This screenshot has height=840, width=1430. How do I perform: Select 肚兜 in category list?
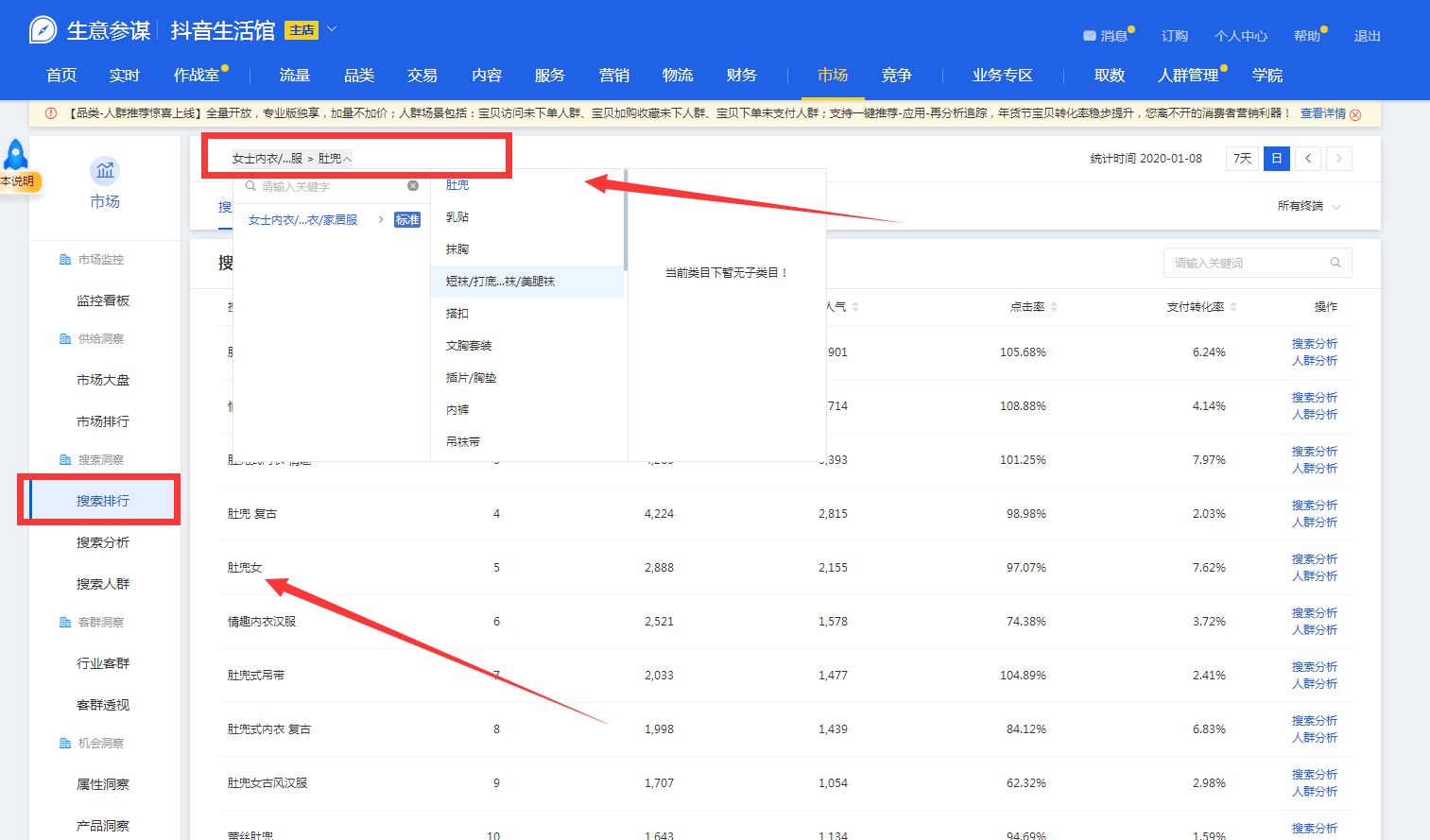457,185
